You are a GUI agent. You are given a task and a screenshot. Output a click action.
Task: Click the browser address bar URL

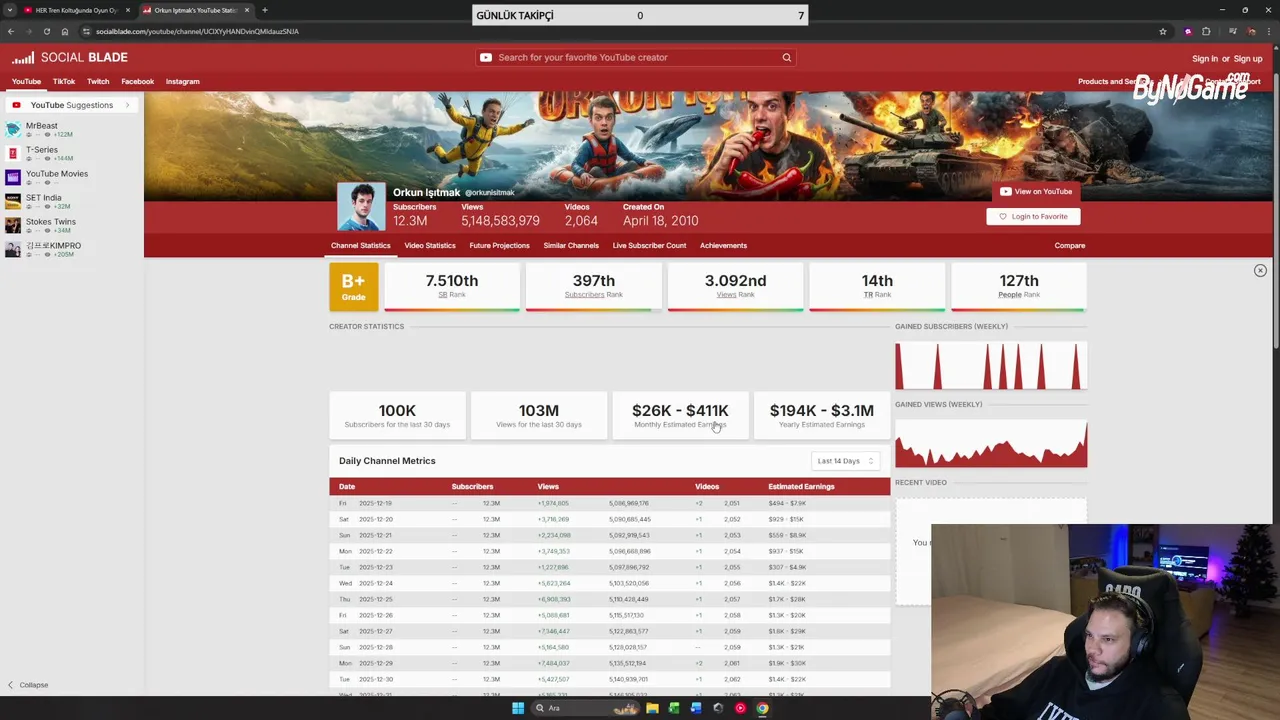197,31
